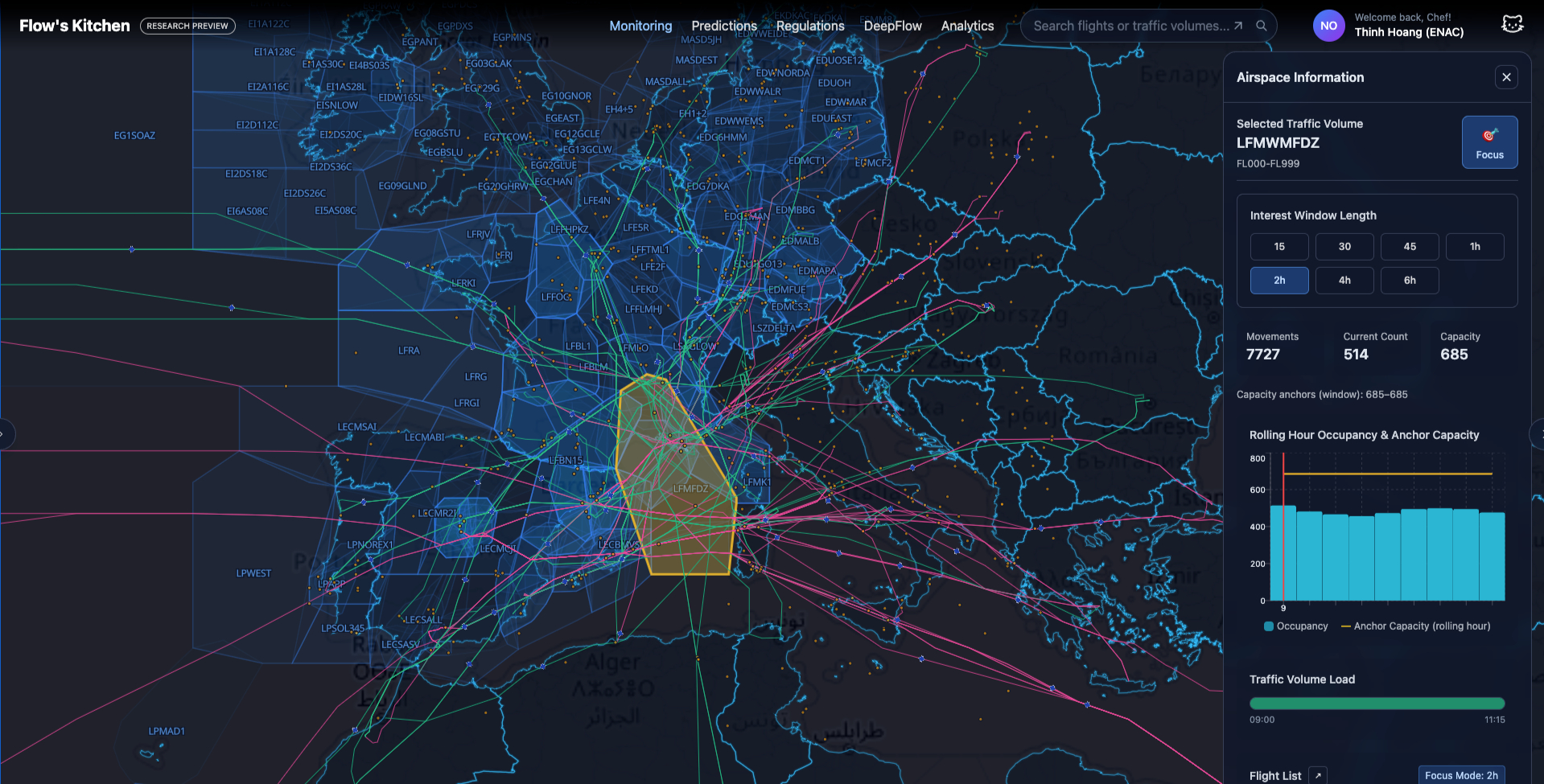Click the LFMK1 sector label on map
The image size is (1544, 784).
coord(757,482)
